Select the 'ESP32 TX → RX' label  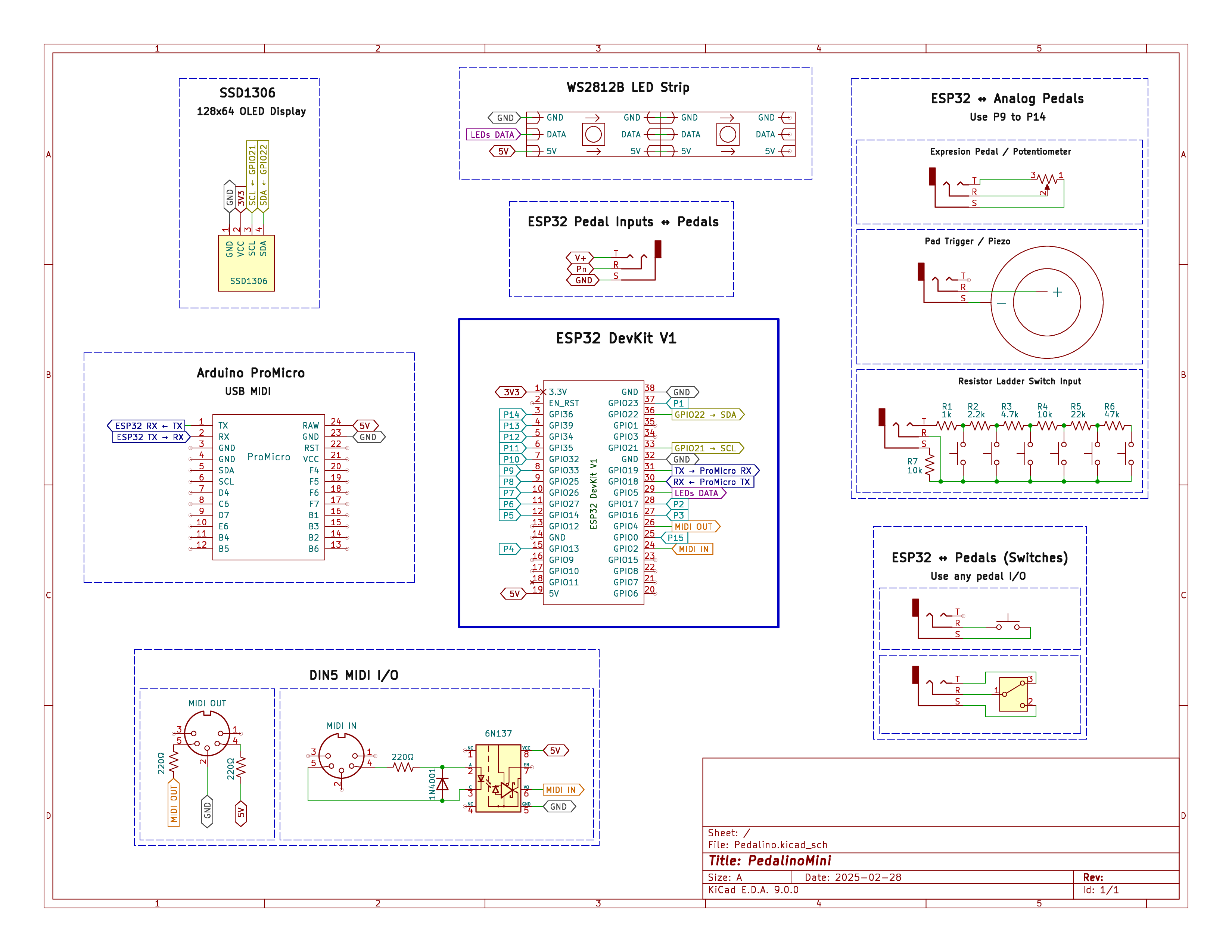151,437
